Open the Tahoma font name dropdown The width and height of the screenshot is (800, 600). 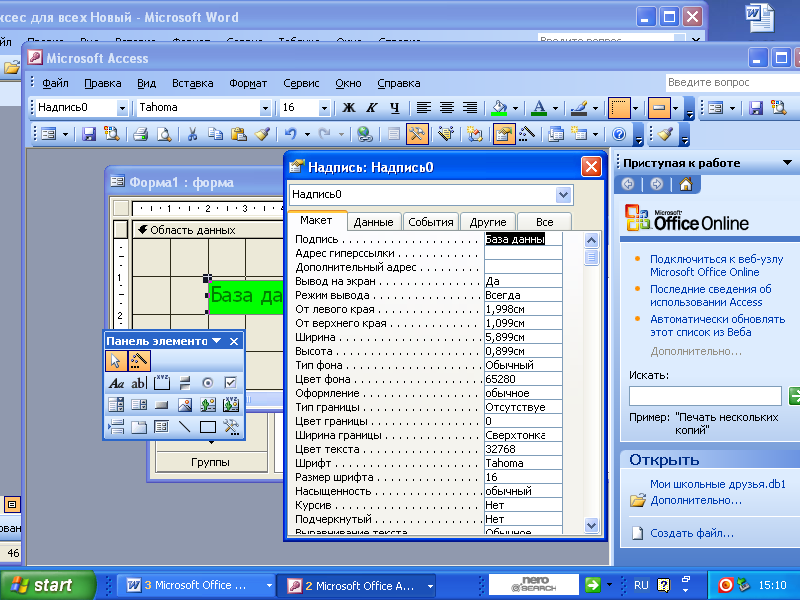tap(265, 108)
